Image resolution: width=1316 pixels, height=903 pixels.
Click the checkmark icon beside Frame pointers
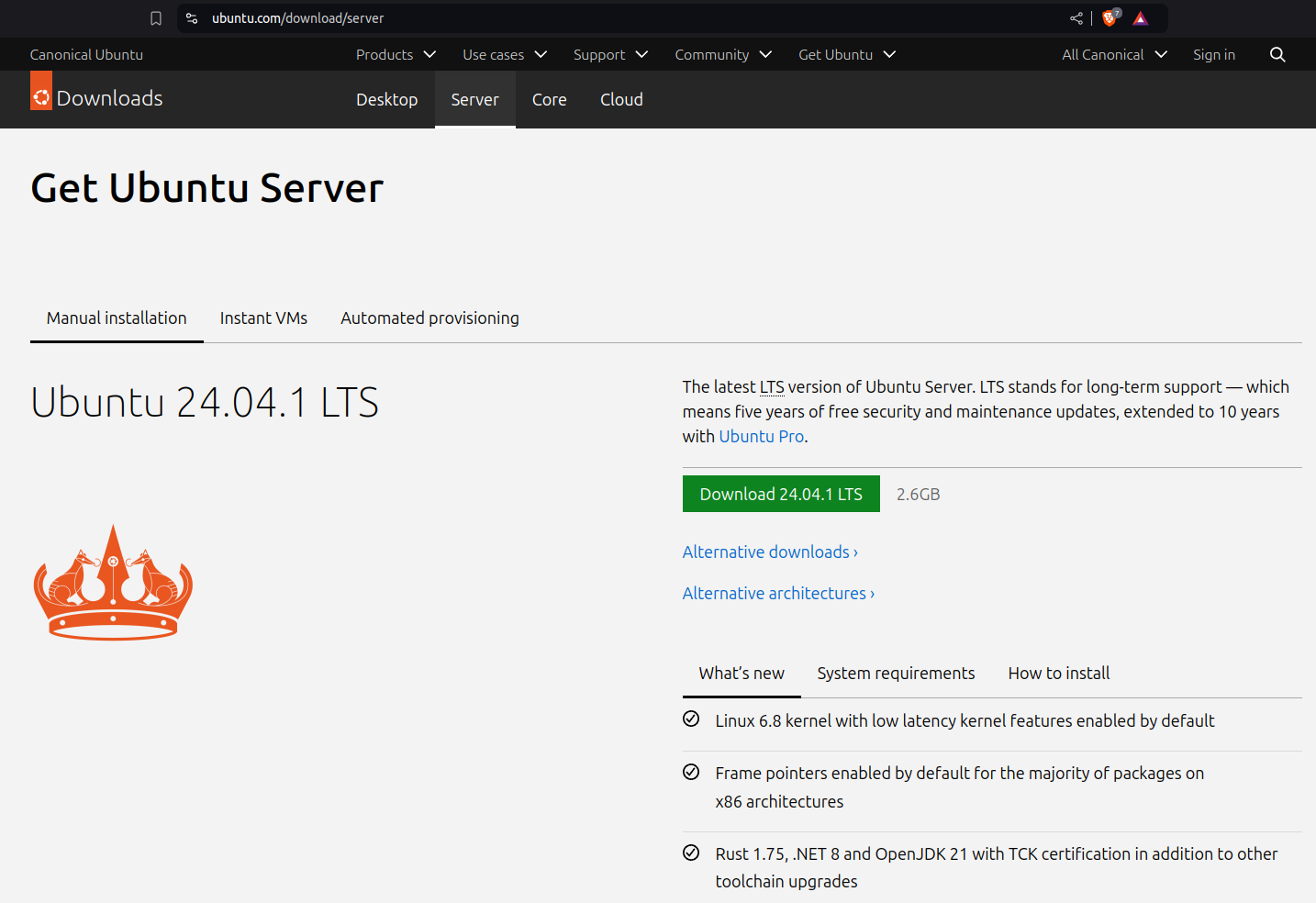coord(691,773)
